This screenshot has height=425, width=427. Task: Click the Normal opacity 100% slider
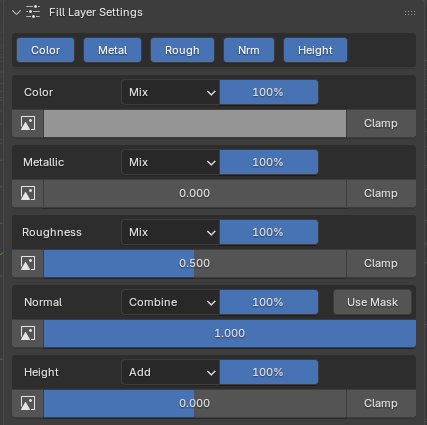(269, 302)
